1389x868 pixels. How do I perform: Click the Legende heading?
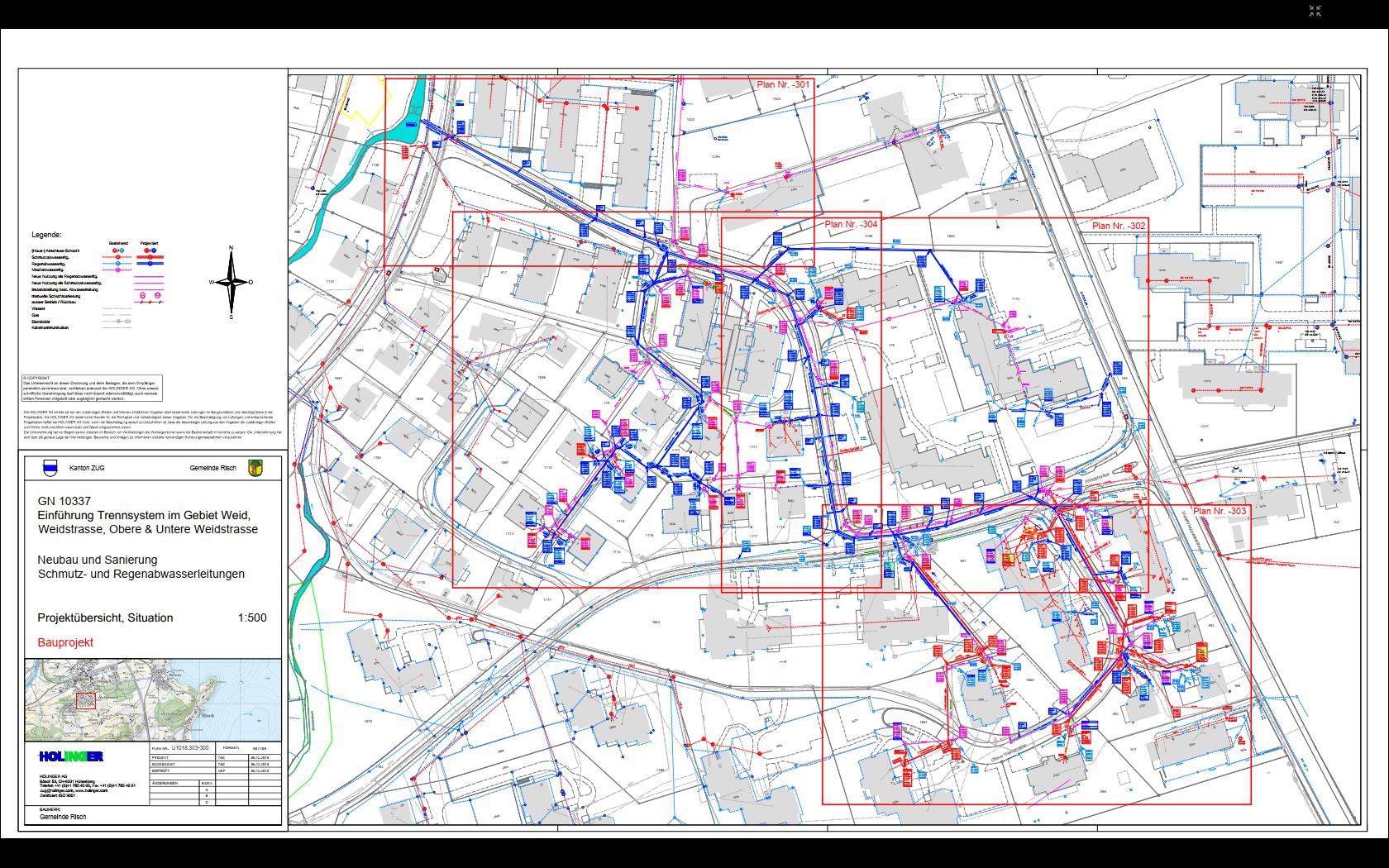click(46, 235)
